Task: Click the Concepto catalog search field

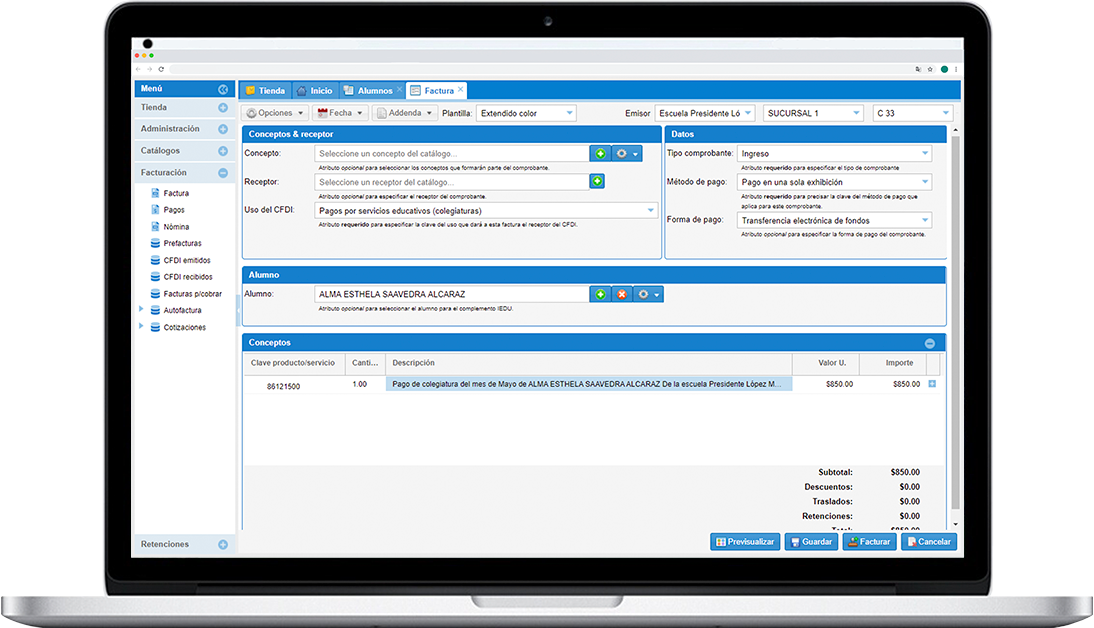Action: [x=451, y=153]
